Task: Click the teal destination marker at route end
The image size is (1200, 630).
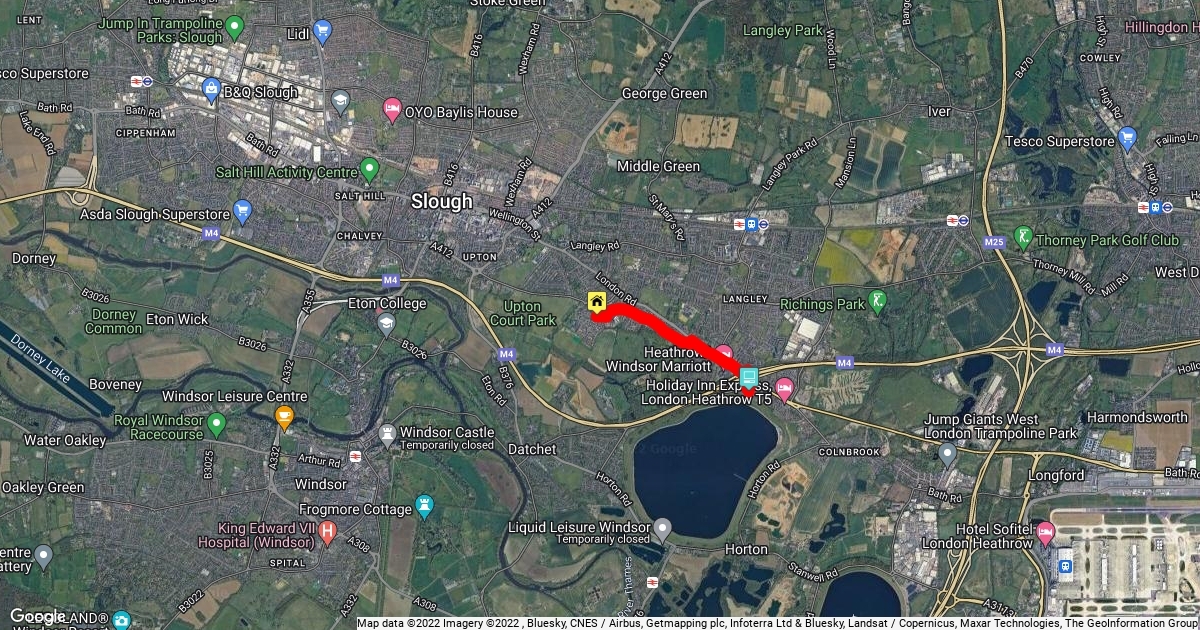Action: (749, 377)
